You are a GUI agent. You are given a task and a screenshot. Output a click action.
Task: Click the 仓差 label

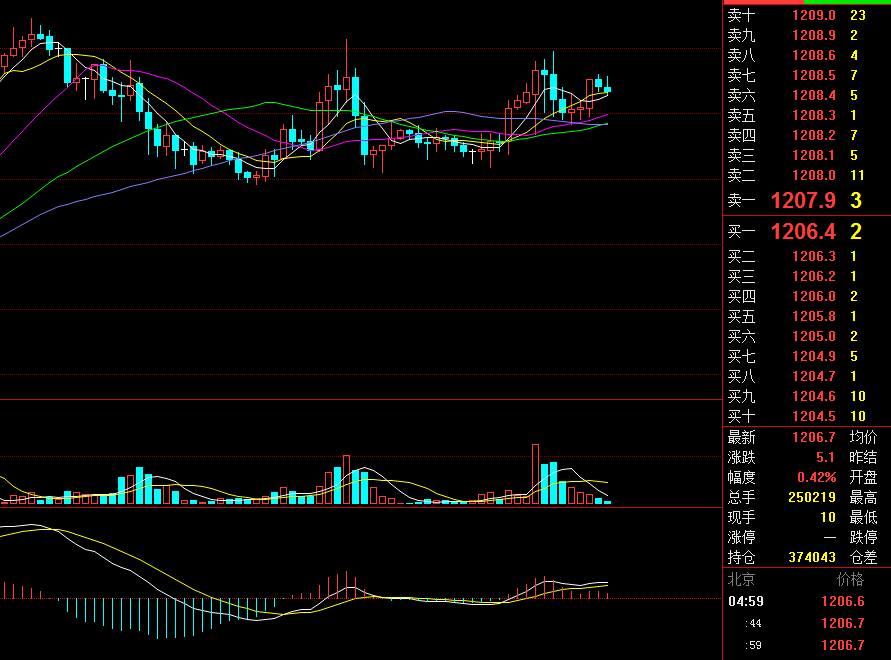(x=863, y=557)
